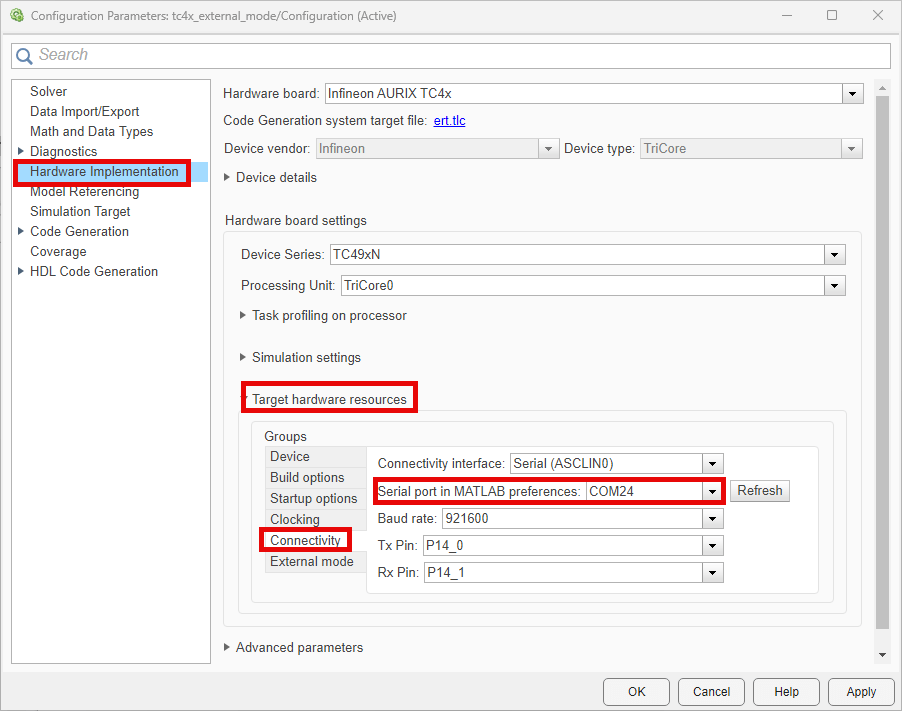Expand the Diagnostics tree node
The height and width of the screenshot is (711, 902).
tap(21, 152)
